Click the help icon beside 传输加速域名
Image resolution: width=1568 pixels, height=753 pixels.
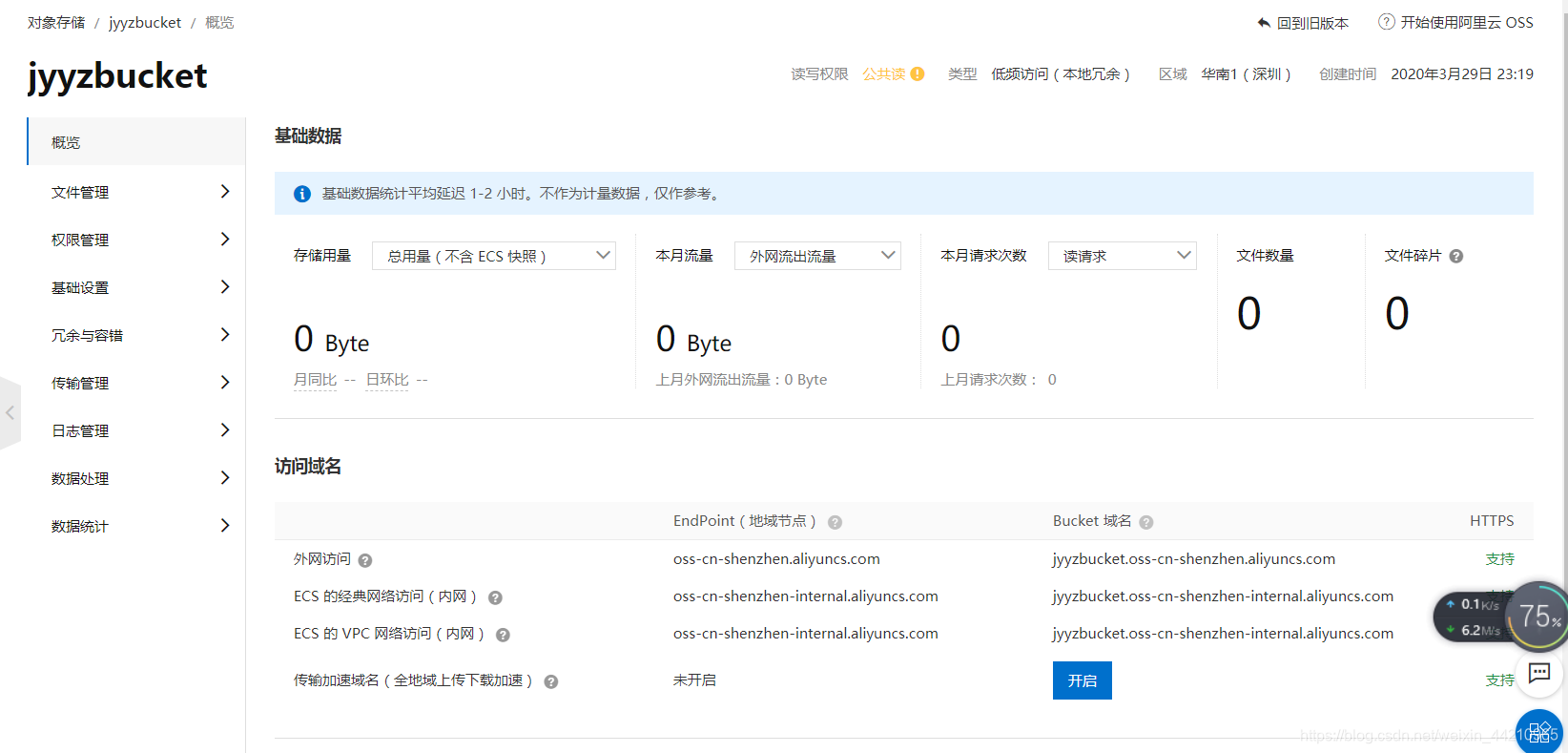551,681
